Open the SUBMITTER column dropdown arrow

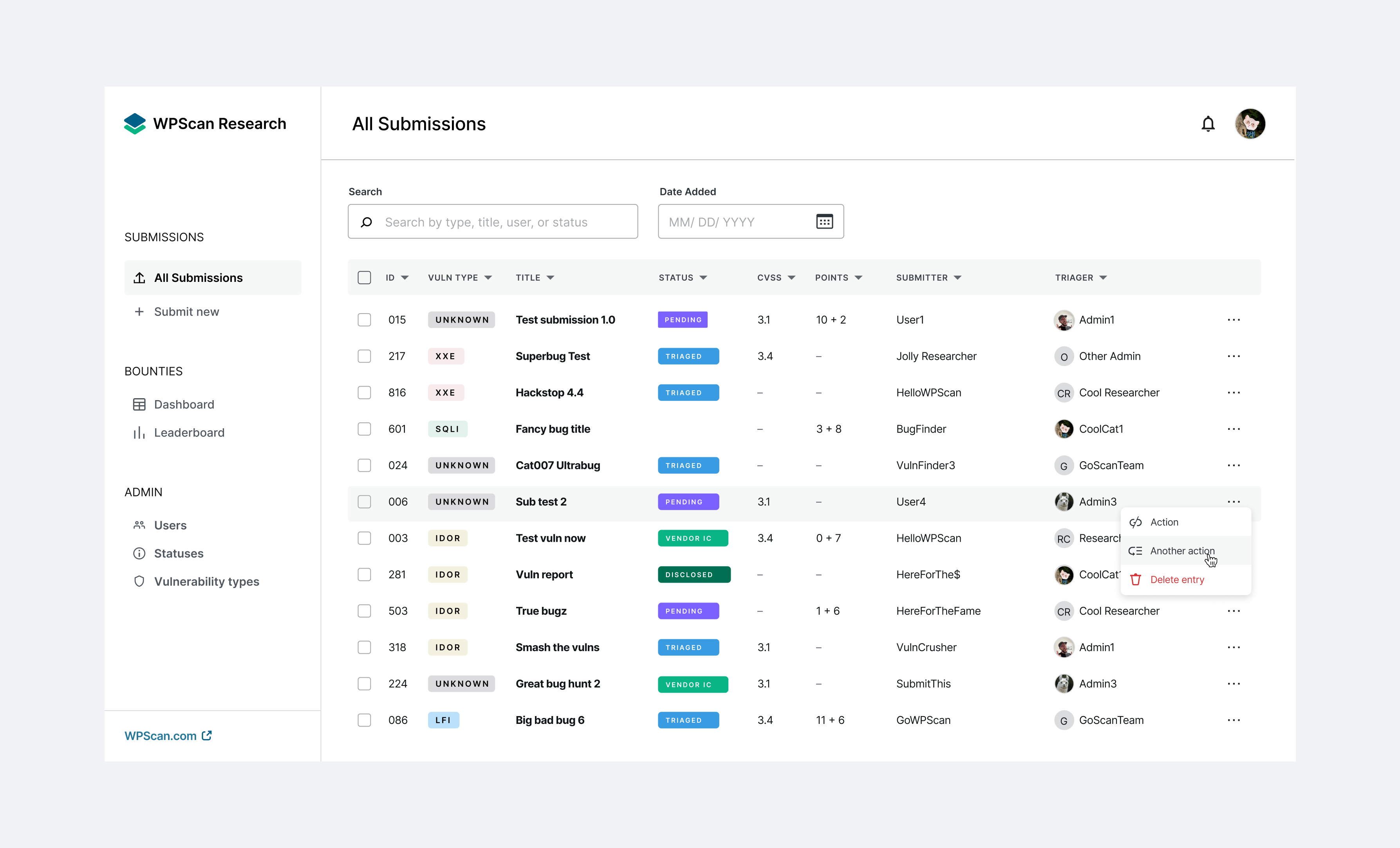coord(957,278)
